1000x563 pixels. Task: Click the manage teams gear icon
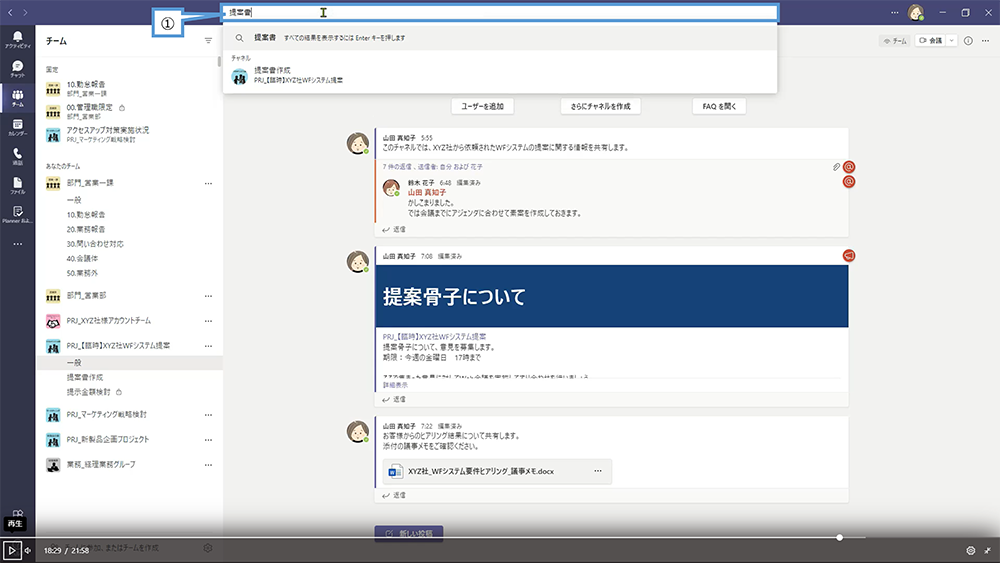207,548
